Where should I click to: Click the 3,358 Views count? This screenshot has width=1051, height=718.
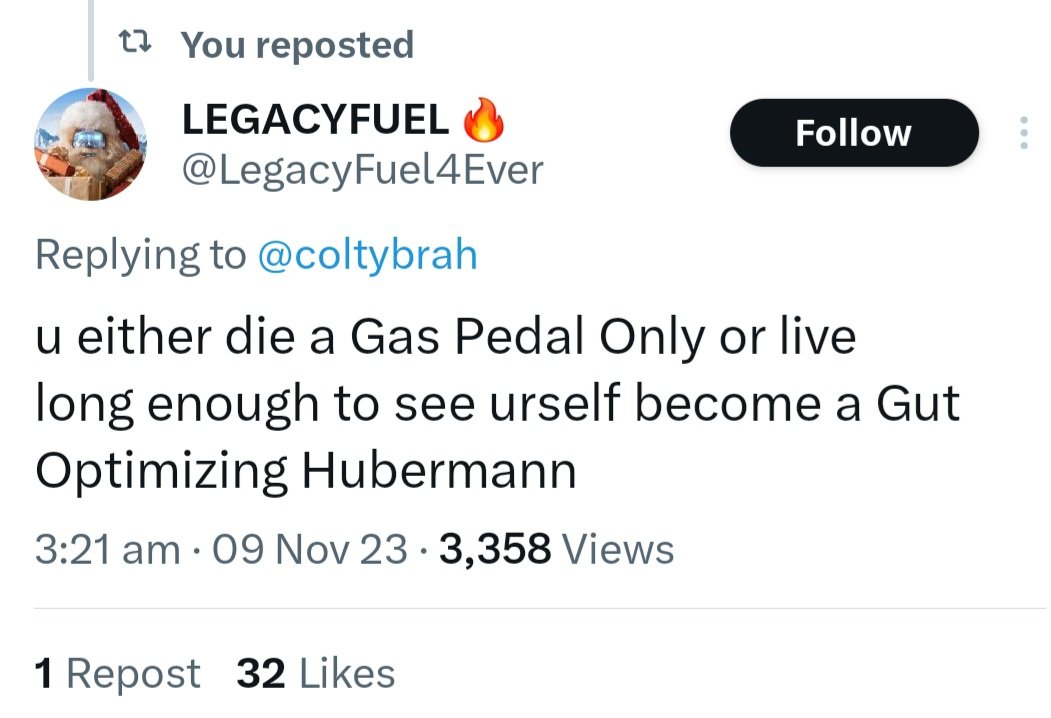click(556, 549)
